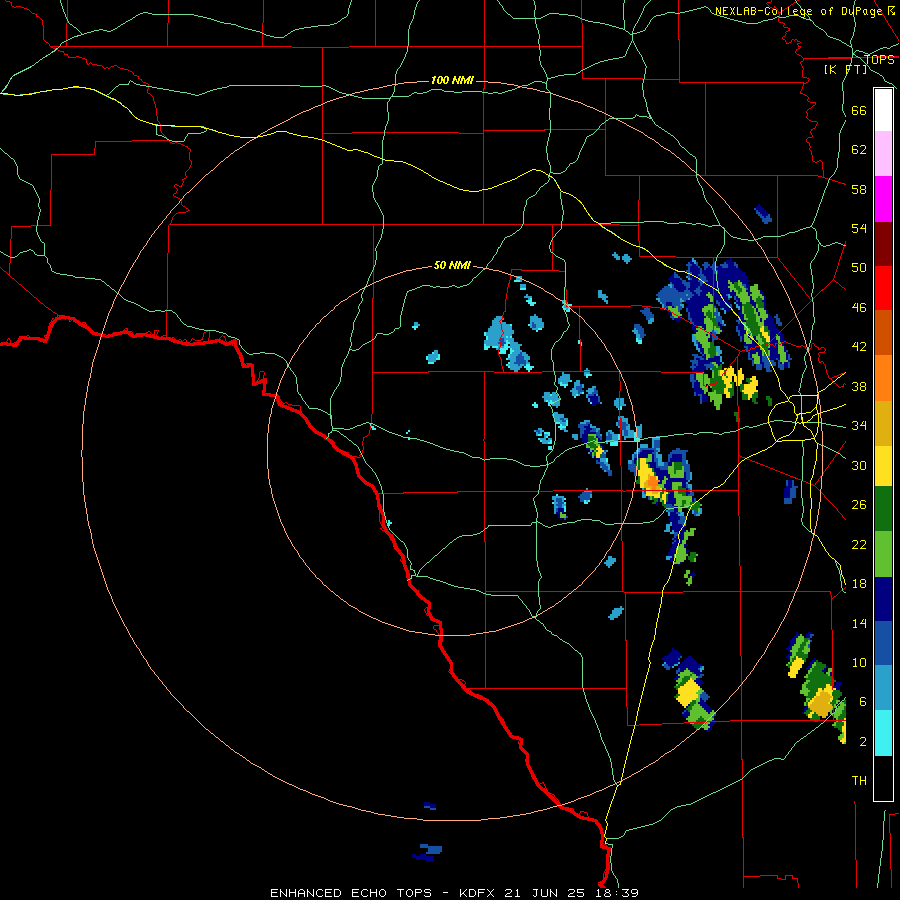The height and width of the screenshot is (900, 900).
Task: Choose the 50 legend tick label
Action: pyautogui.click(x=859, y=268)
